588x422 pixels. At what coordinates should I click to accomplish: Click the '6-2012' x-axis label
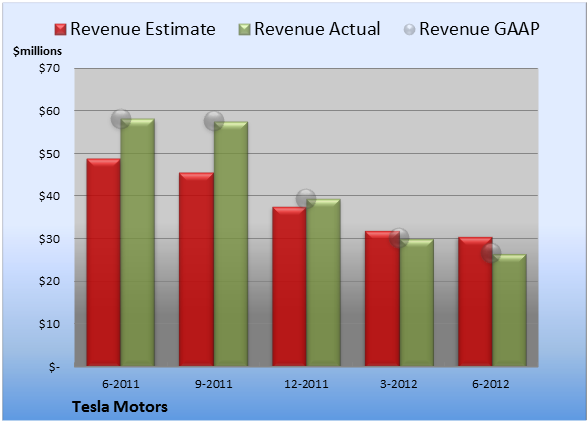491,384
